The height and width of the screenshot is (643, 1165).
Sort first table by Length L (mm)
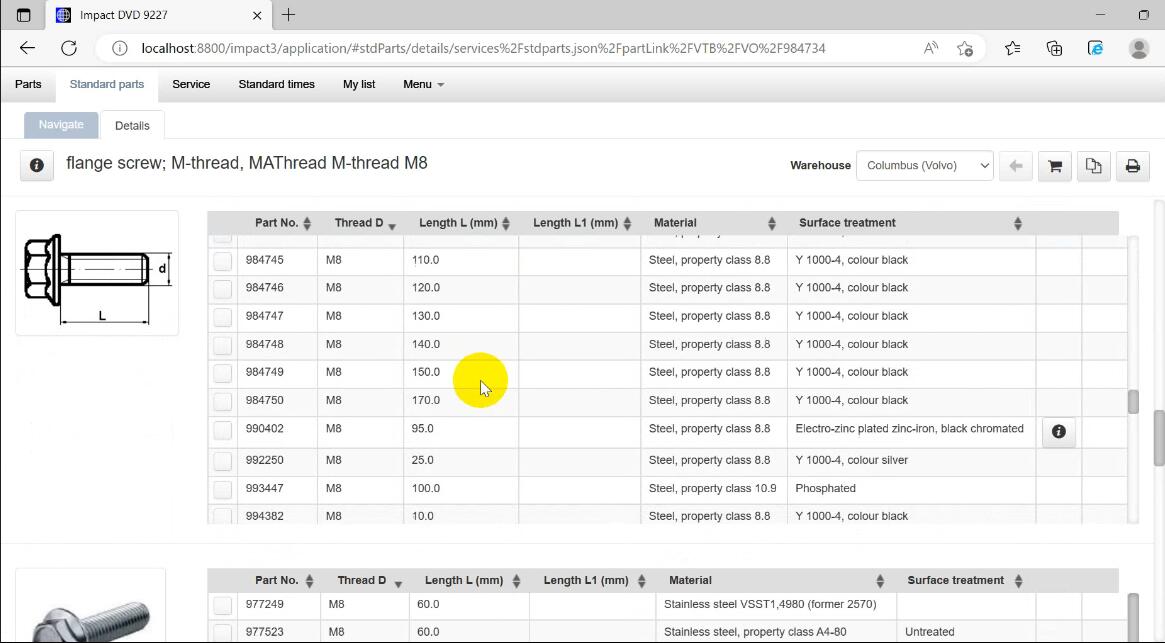pyautogui.click(x=464, y=223)
